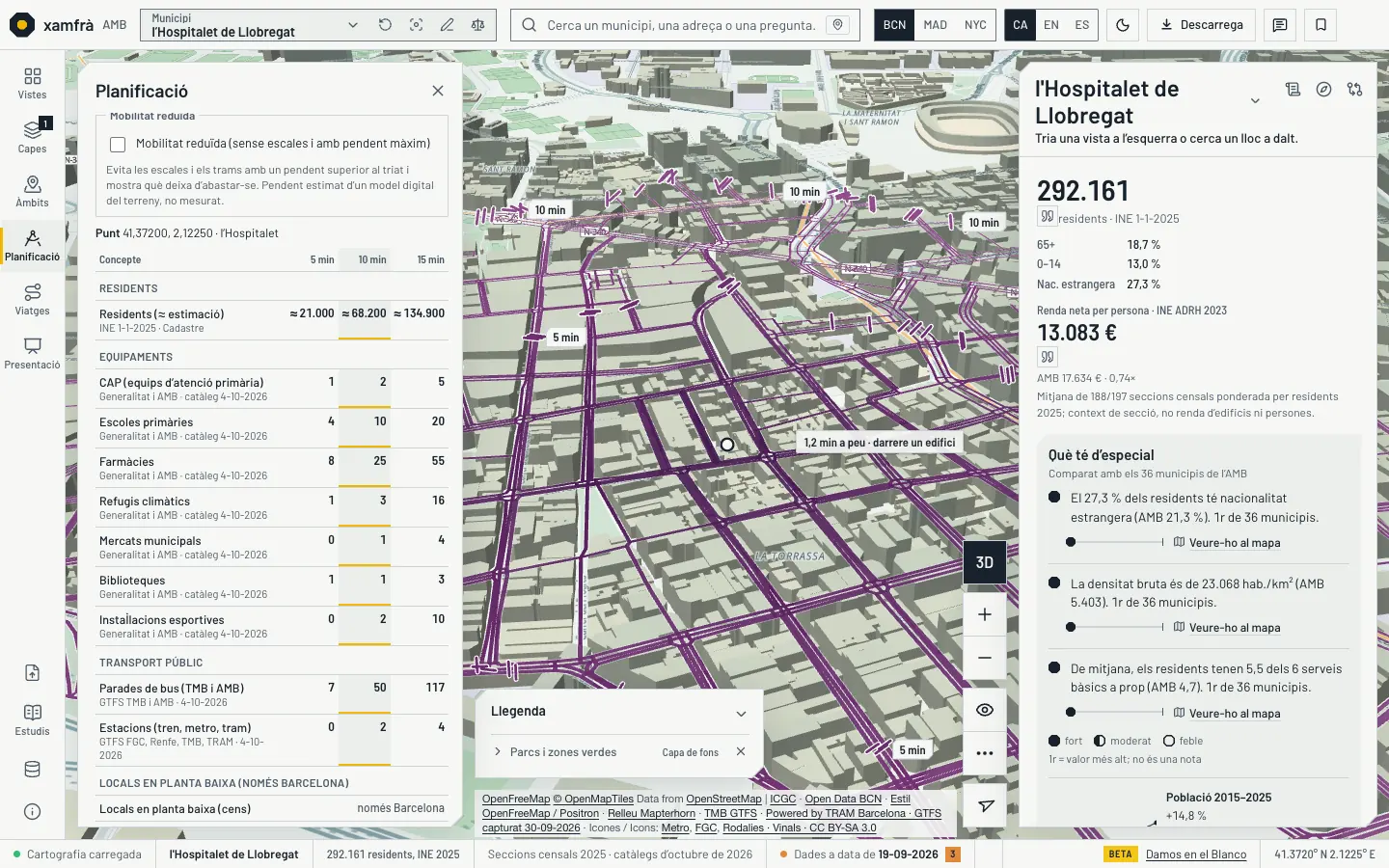Click the balance scale compare icon
The height and width of the screenshot is (868, 1389).
[x=477, y=25]
